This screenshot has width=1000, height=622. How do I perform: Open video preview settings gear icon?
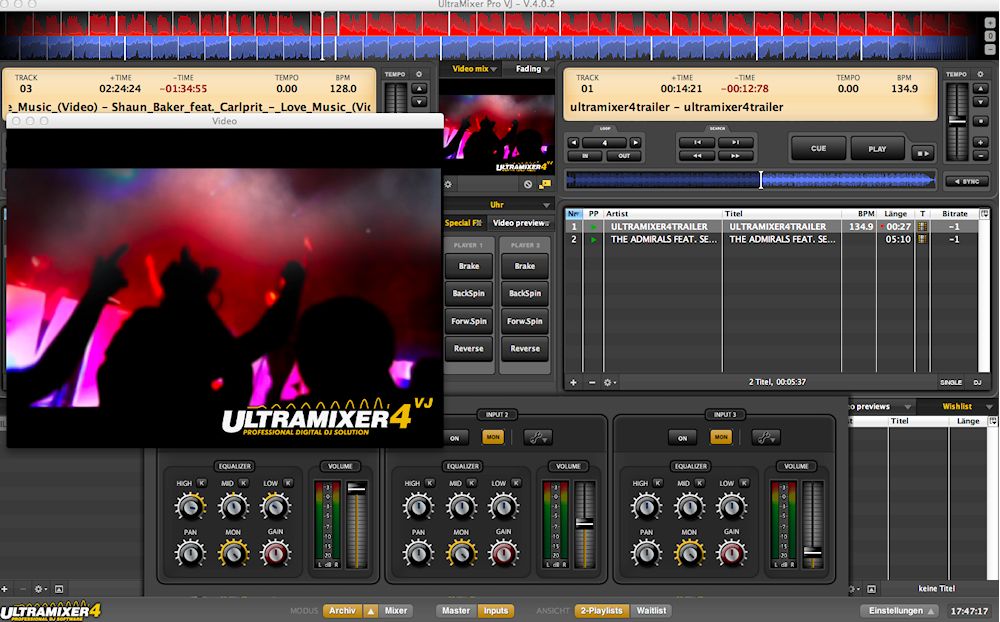[448, 184]
